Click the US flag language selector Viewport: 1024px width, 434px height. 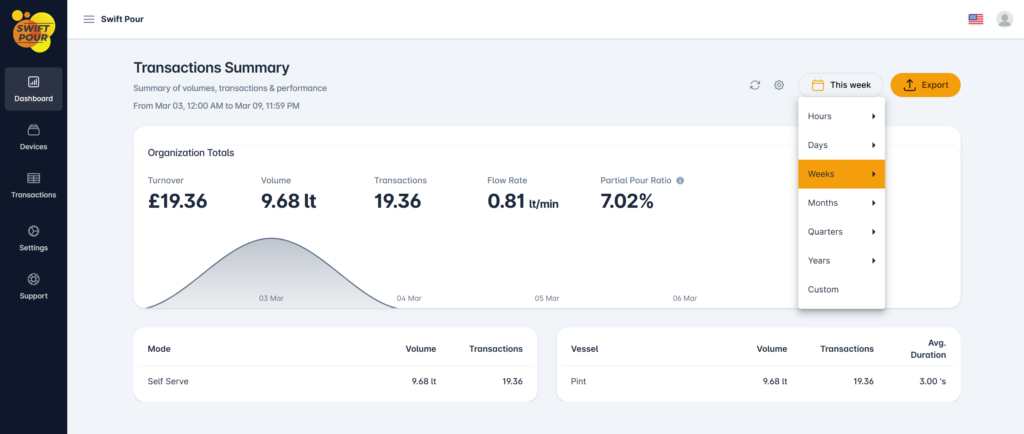click(x=975, y=19)
